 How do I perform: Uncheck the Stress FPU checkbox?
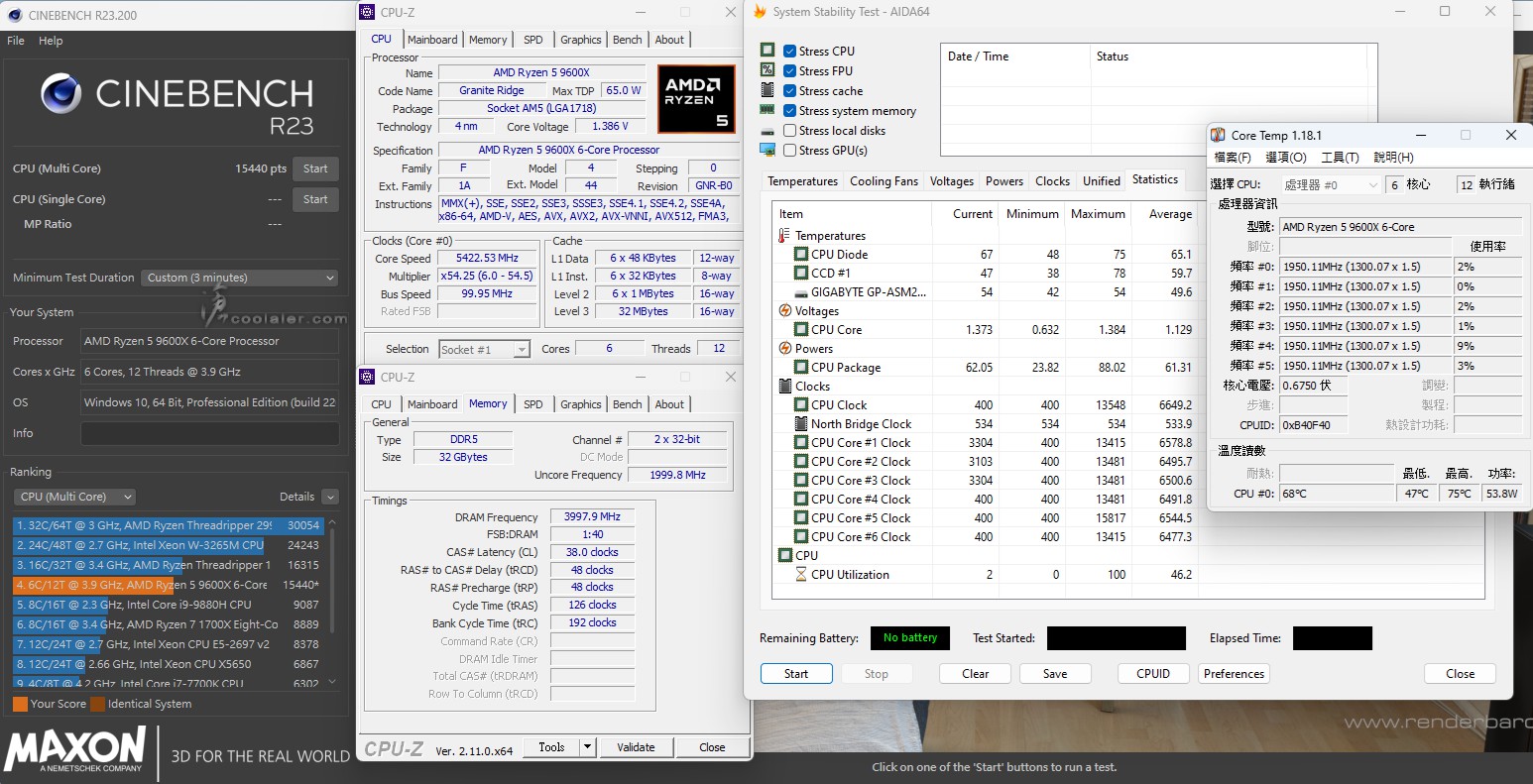pyautogui.click(x=790, y=71)
